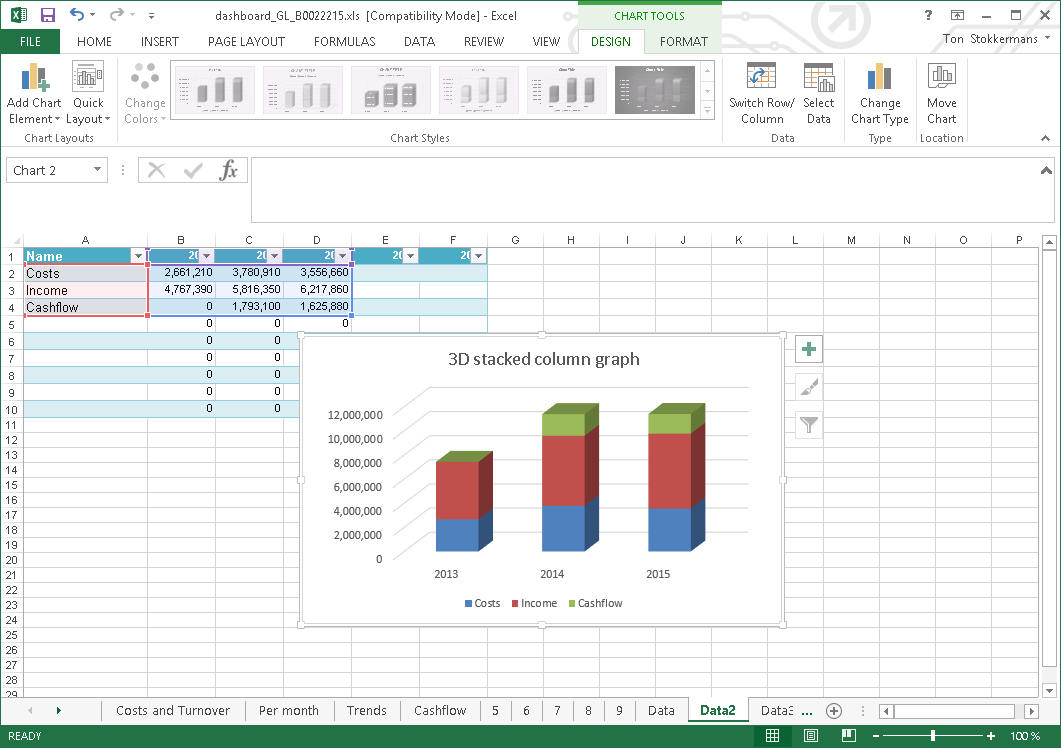1061x748 pixels.
Task: Click the Cashflow legend entry
Action: tap(595, 603)
